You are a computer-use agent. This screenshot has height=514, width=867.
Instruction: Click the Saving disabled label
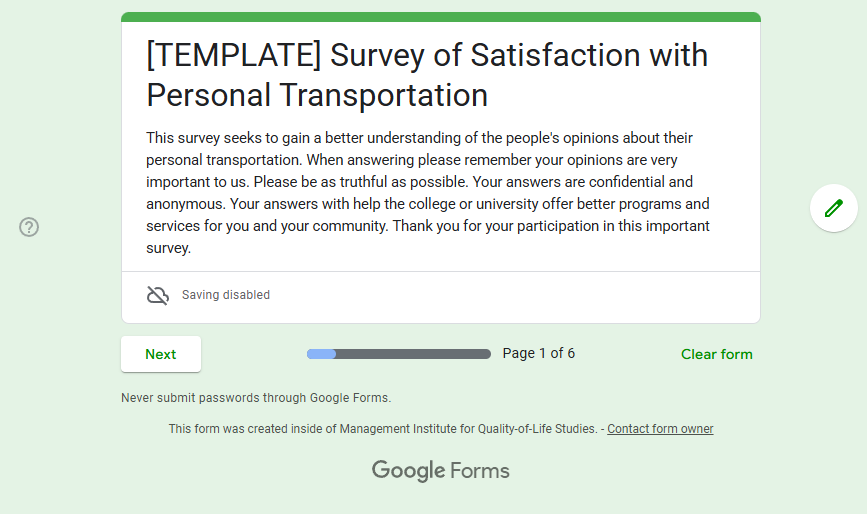point(226,295)
